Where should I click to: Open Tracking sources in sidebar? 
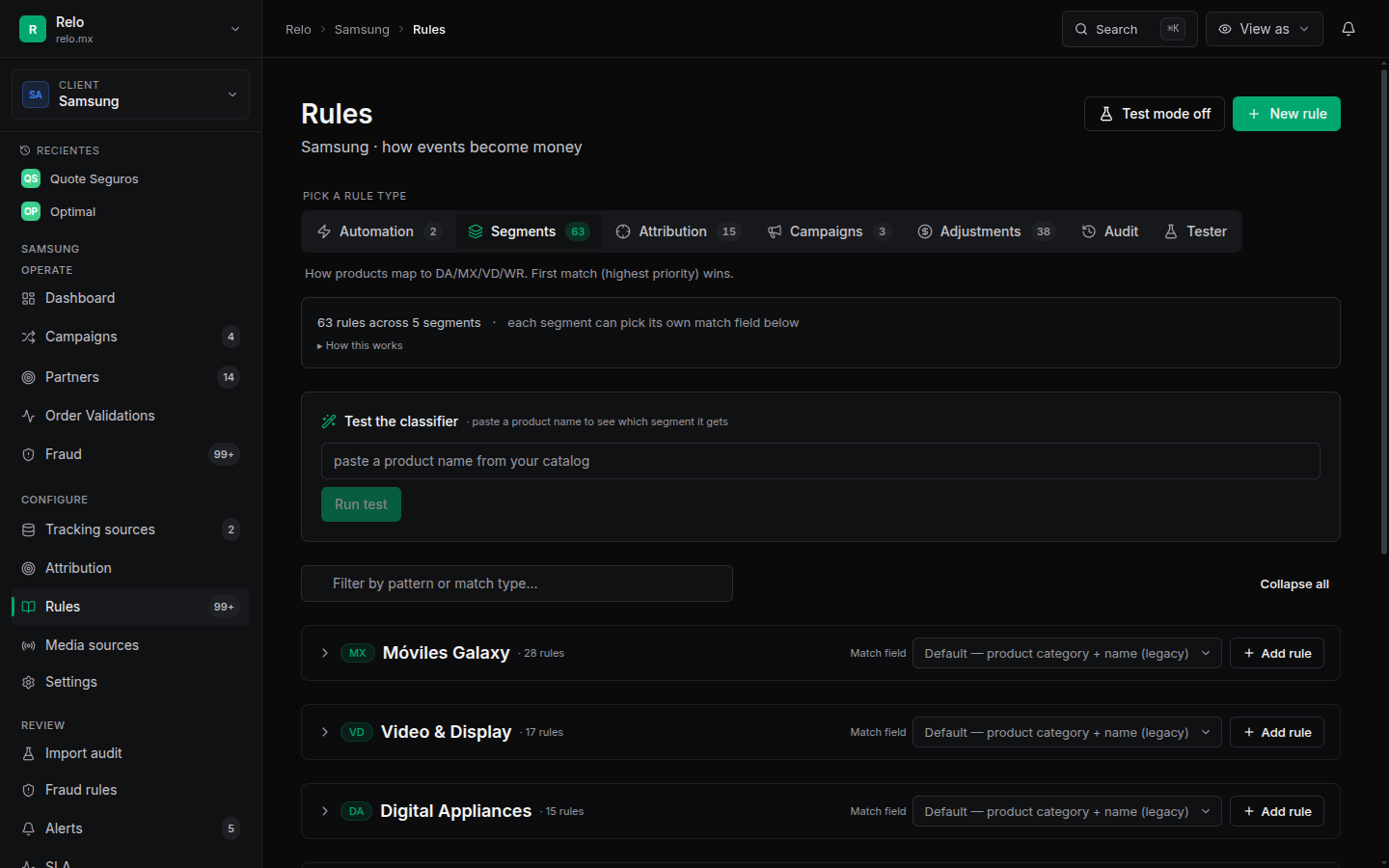[x=130, y=529]
